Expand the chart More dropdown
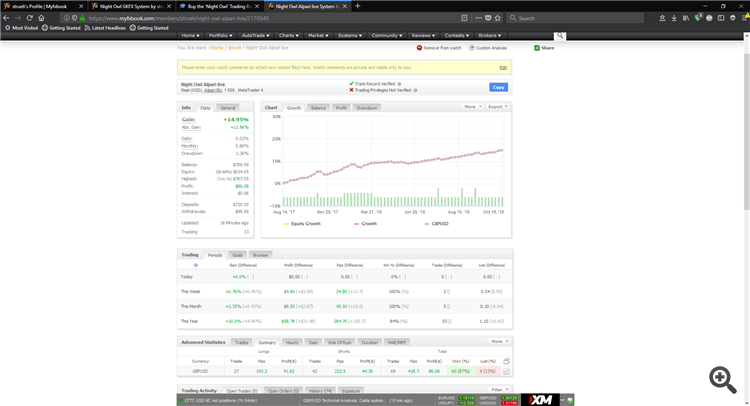750x406 pixels. click(473, 107)
